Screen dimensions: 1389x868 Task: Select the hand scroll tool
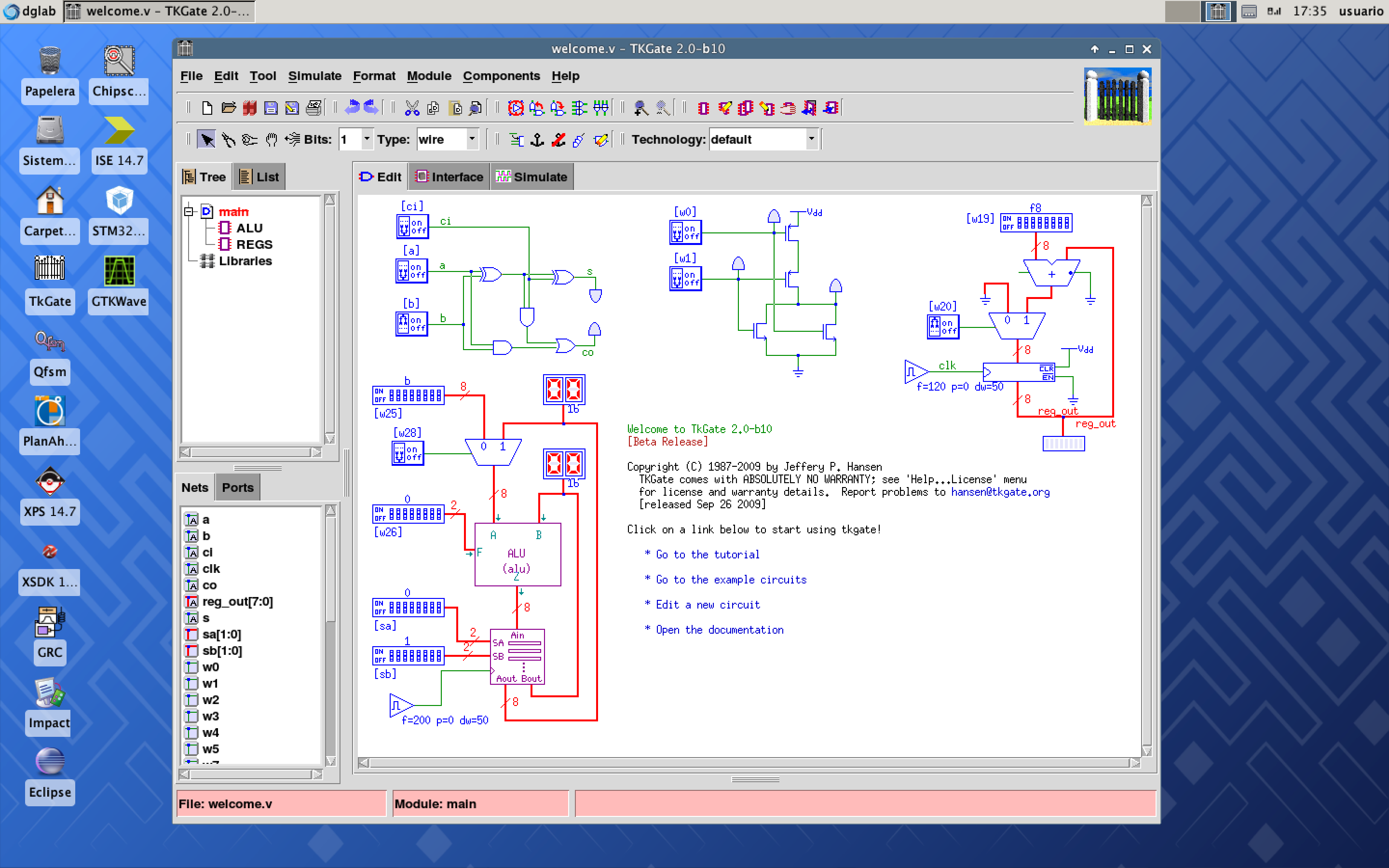coord(271,139)
